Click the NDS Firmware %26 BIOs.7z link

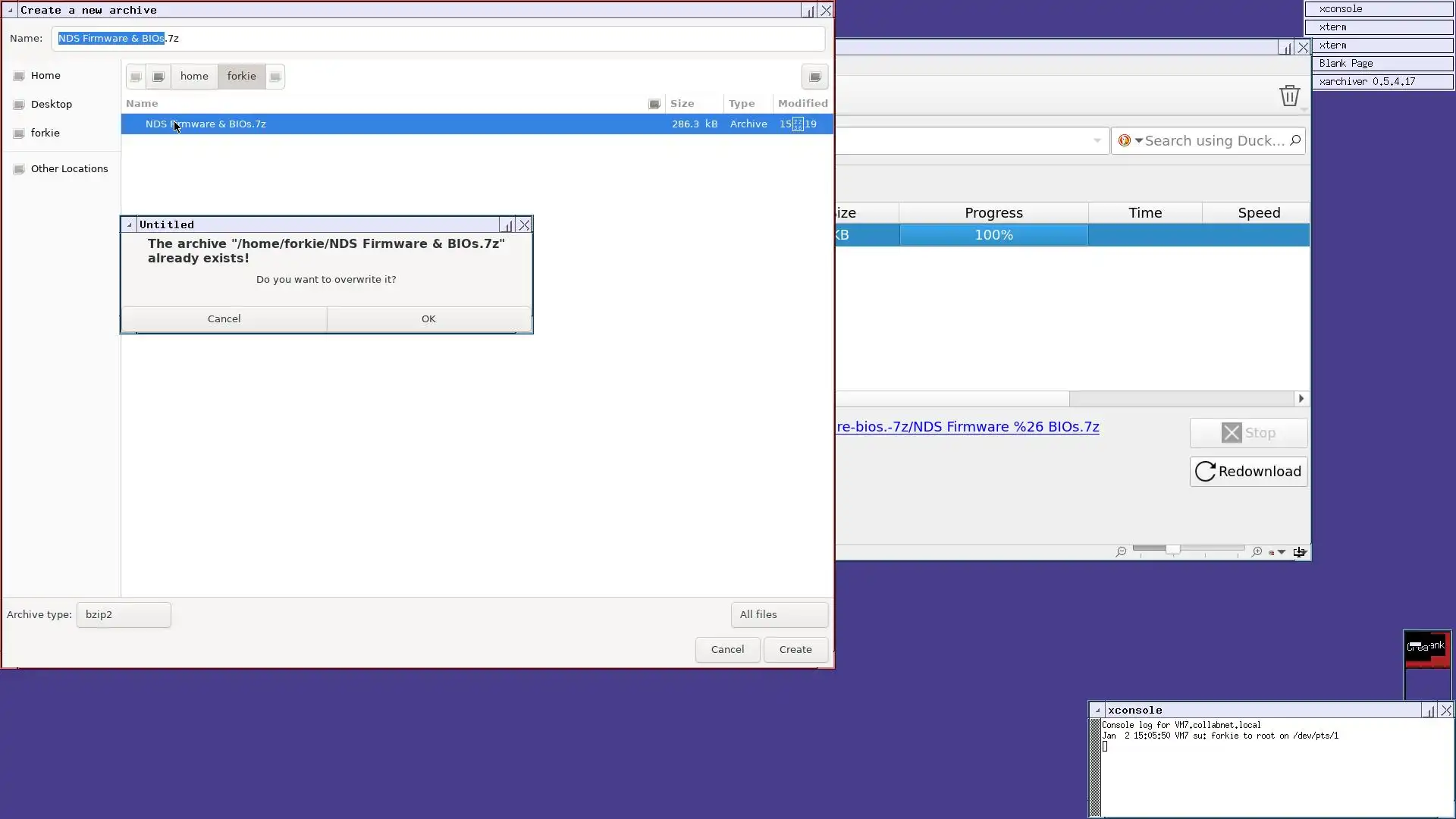click(x=968, y=427)
